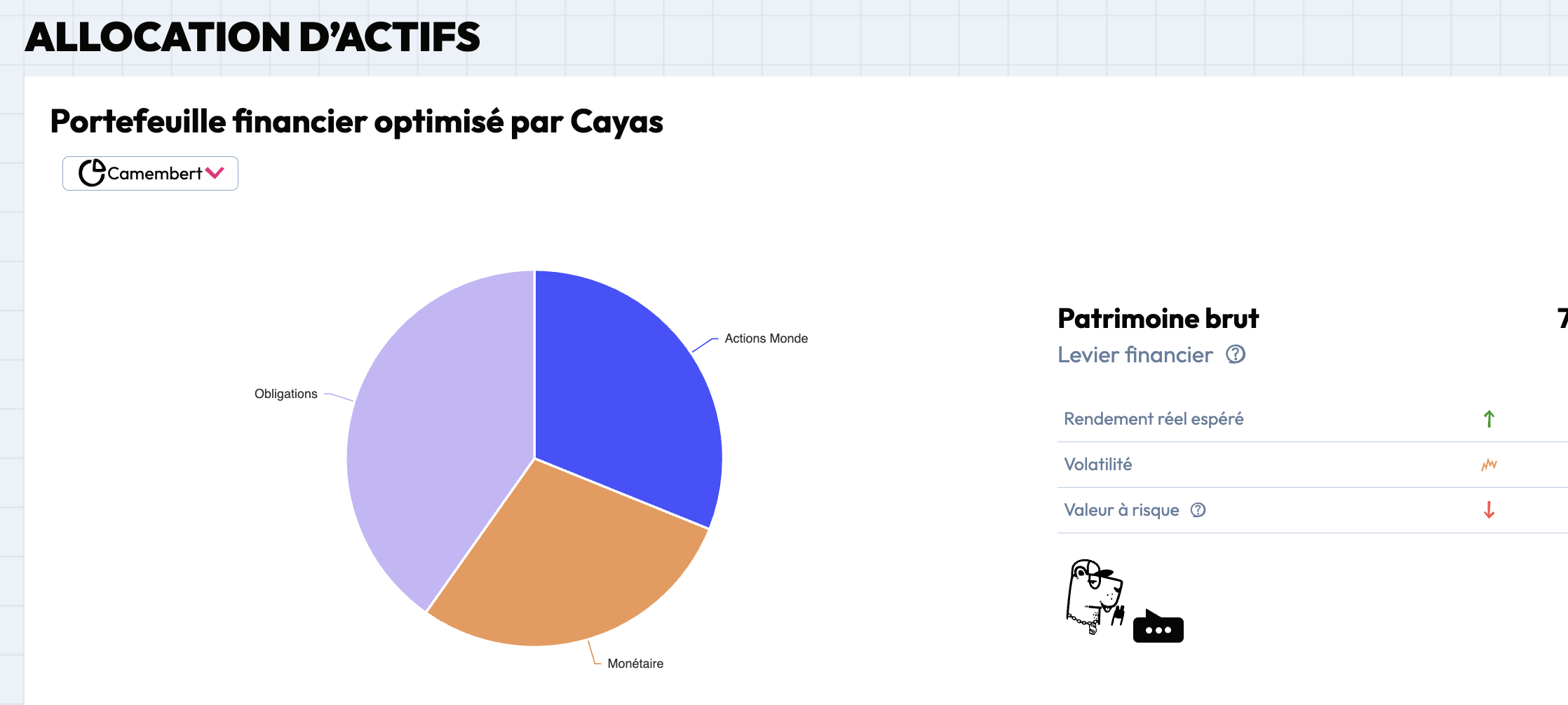Expand the pink chevron next to Camembert

(x=215, y=173)
